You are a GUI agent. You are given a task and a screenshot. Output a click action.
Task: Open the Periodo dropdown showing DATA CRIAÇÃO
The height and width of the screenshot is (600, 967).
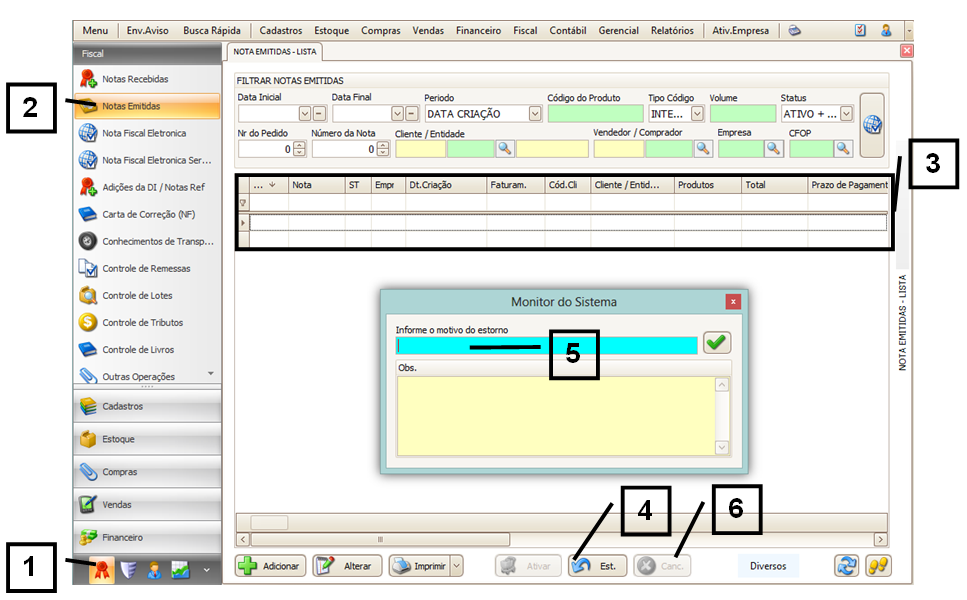point(534,114)
